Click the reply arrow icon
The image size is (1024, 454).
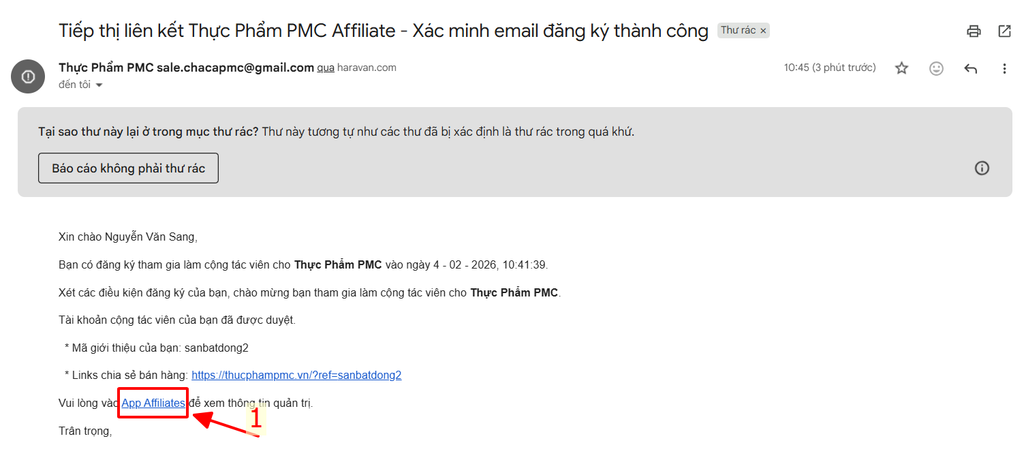coord(970,68)
